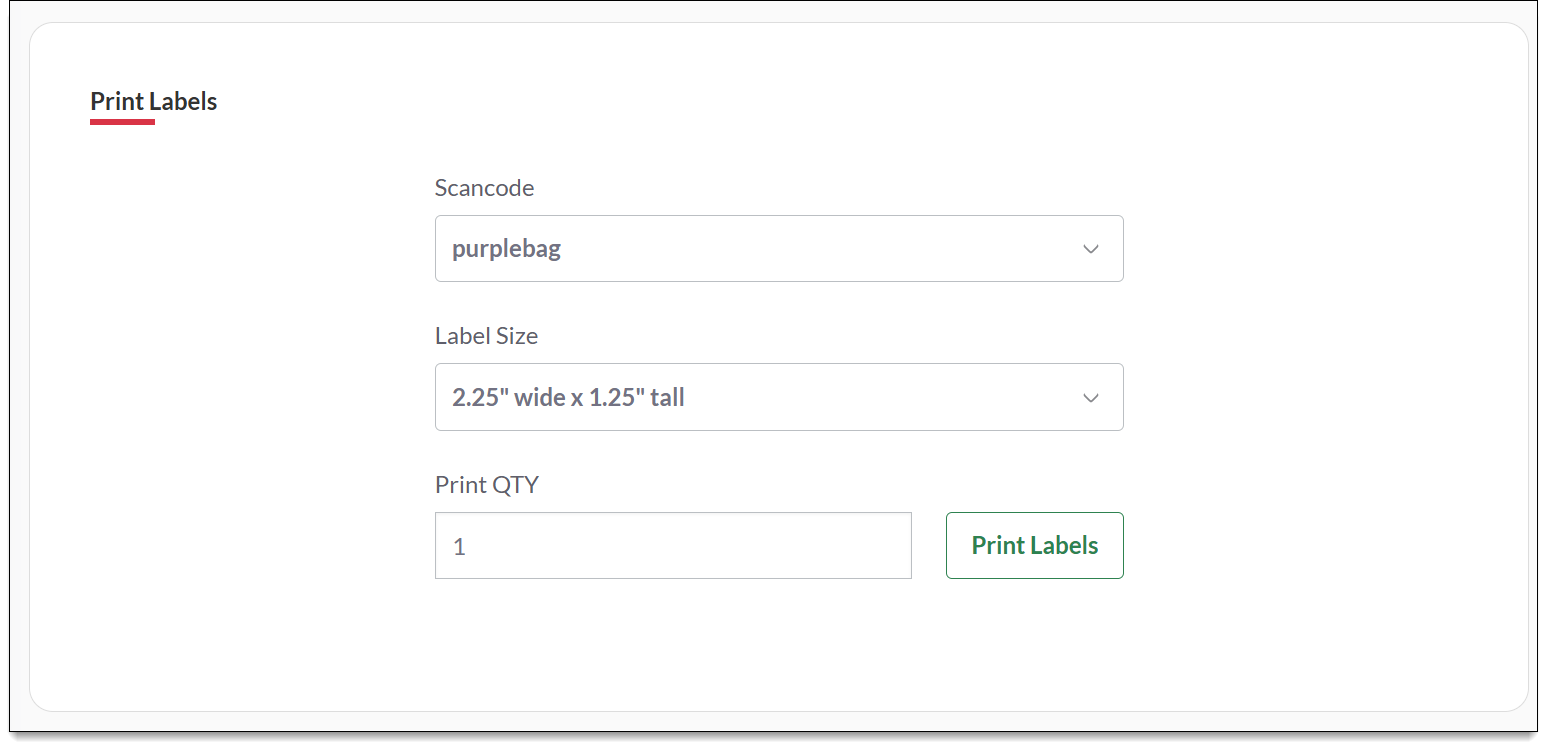
Task: Click the Scancode field label
Action: [484, 188]
